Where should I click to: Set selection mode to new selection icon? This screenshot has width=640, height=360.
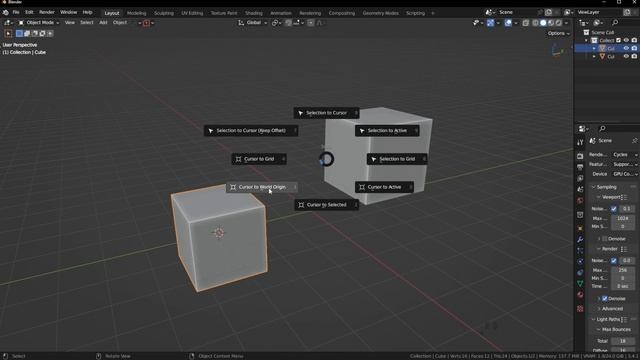(x=19, y=33)
